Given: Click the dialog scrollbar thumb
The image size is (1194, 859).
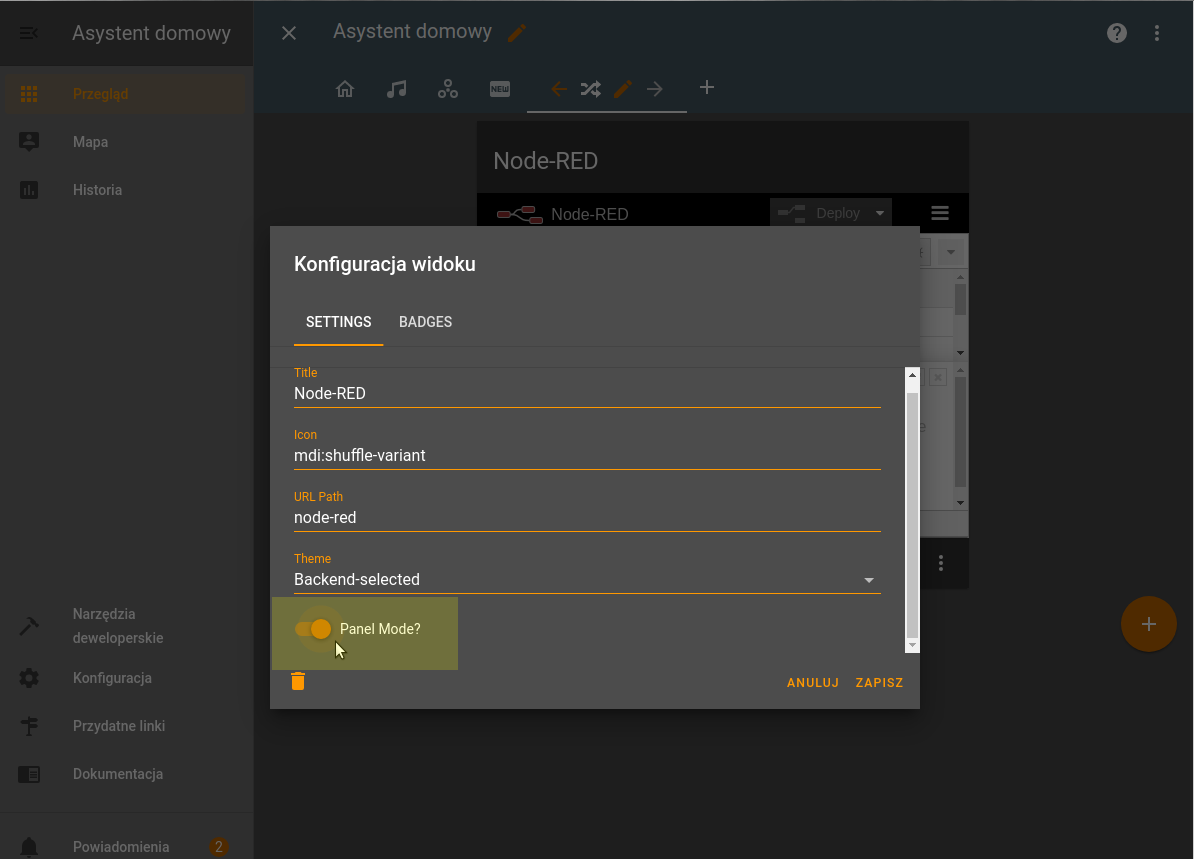Looking at the screenshot, I should tap(912, 514).
